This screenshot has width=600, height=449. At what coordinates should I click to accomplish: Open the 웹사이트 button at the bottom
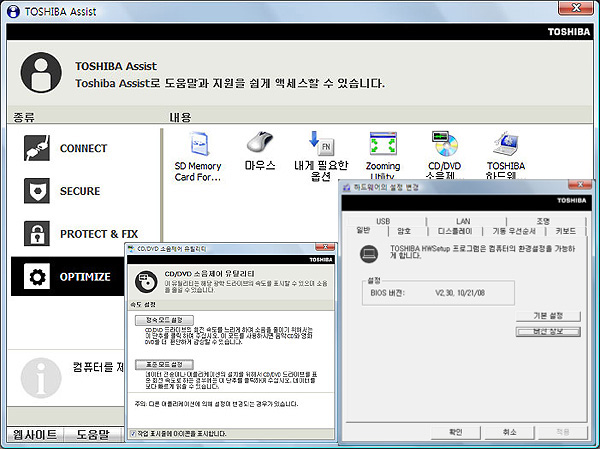(35, 434)
